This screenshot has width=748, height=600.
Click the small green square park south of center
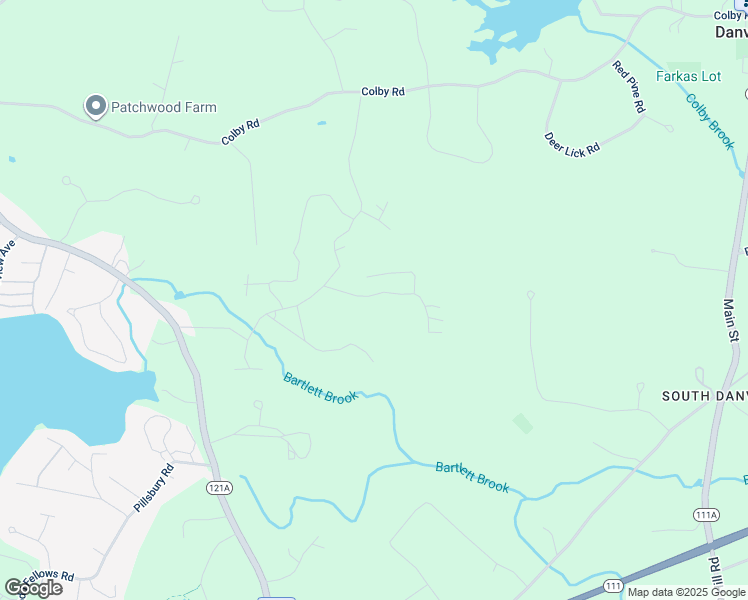pos(523,424)
